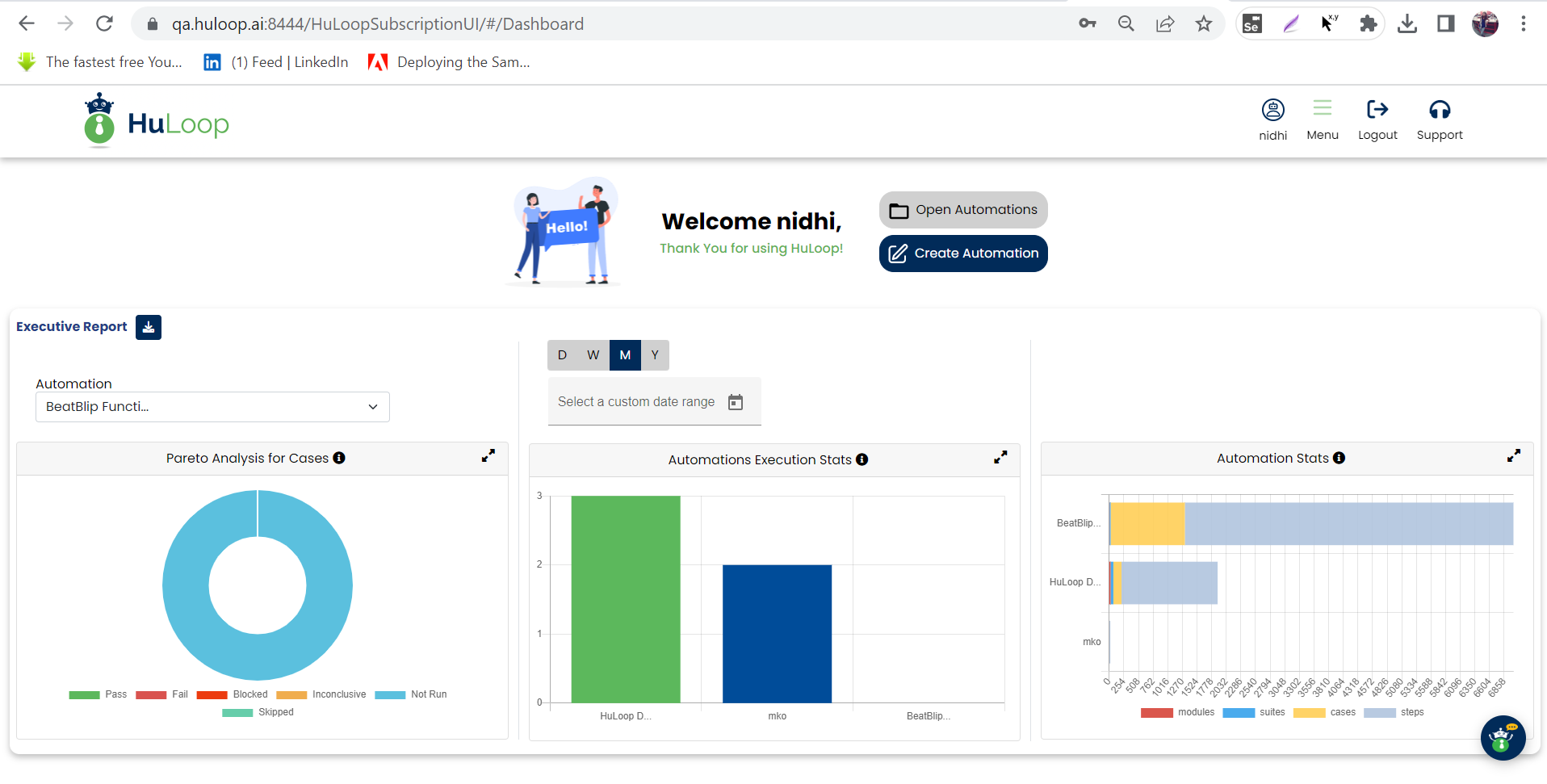Download the Executive Report
1547x784 pixels.
tap(149, 328)
